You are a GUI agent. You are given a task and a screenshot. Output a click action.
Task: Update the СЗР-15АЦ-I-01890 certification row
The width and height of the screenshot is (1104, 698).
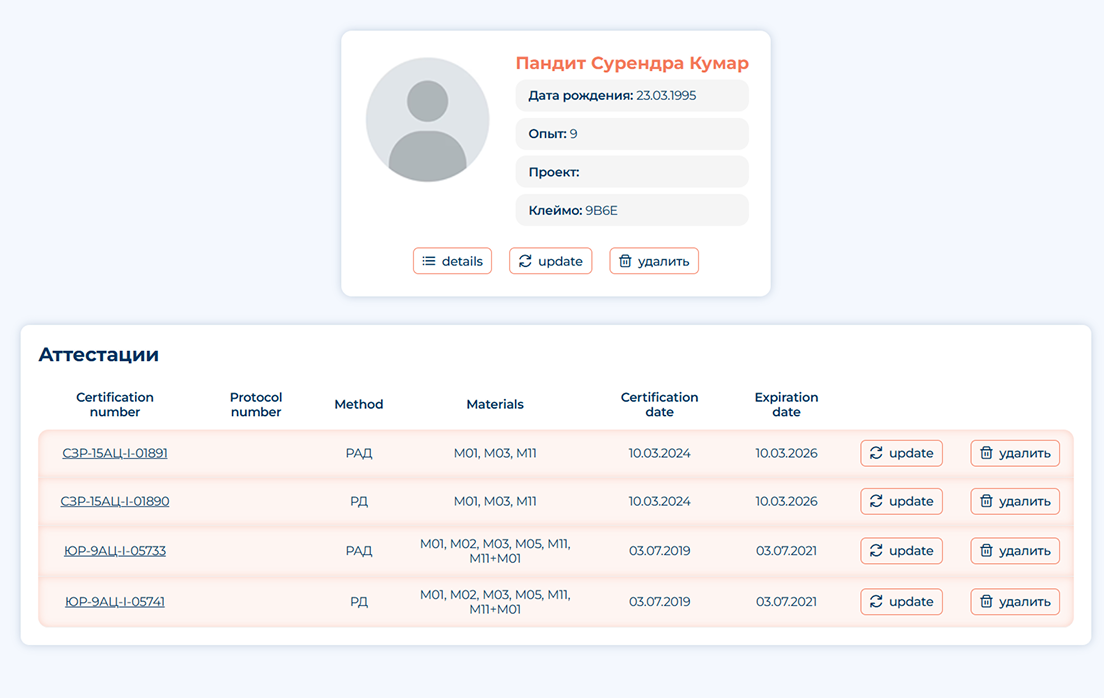901,501
